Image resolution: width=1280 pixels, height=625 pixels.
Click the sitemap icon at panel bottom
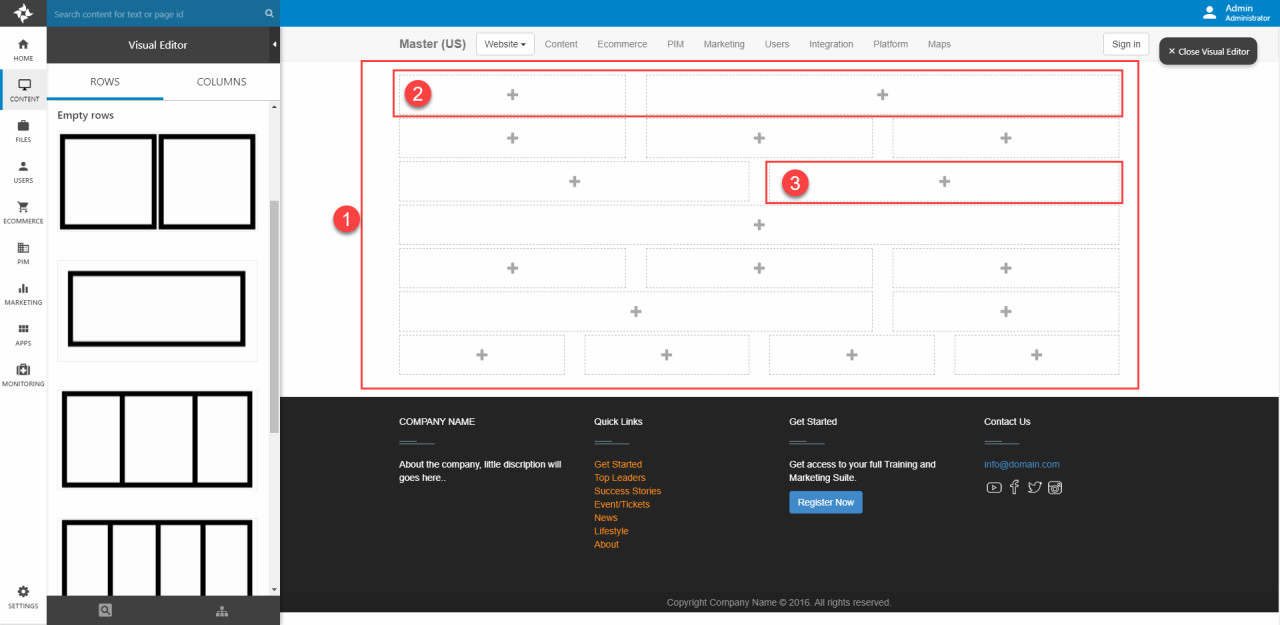coord(221,610)
